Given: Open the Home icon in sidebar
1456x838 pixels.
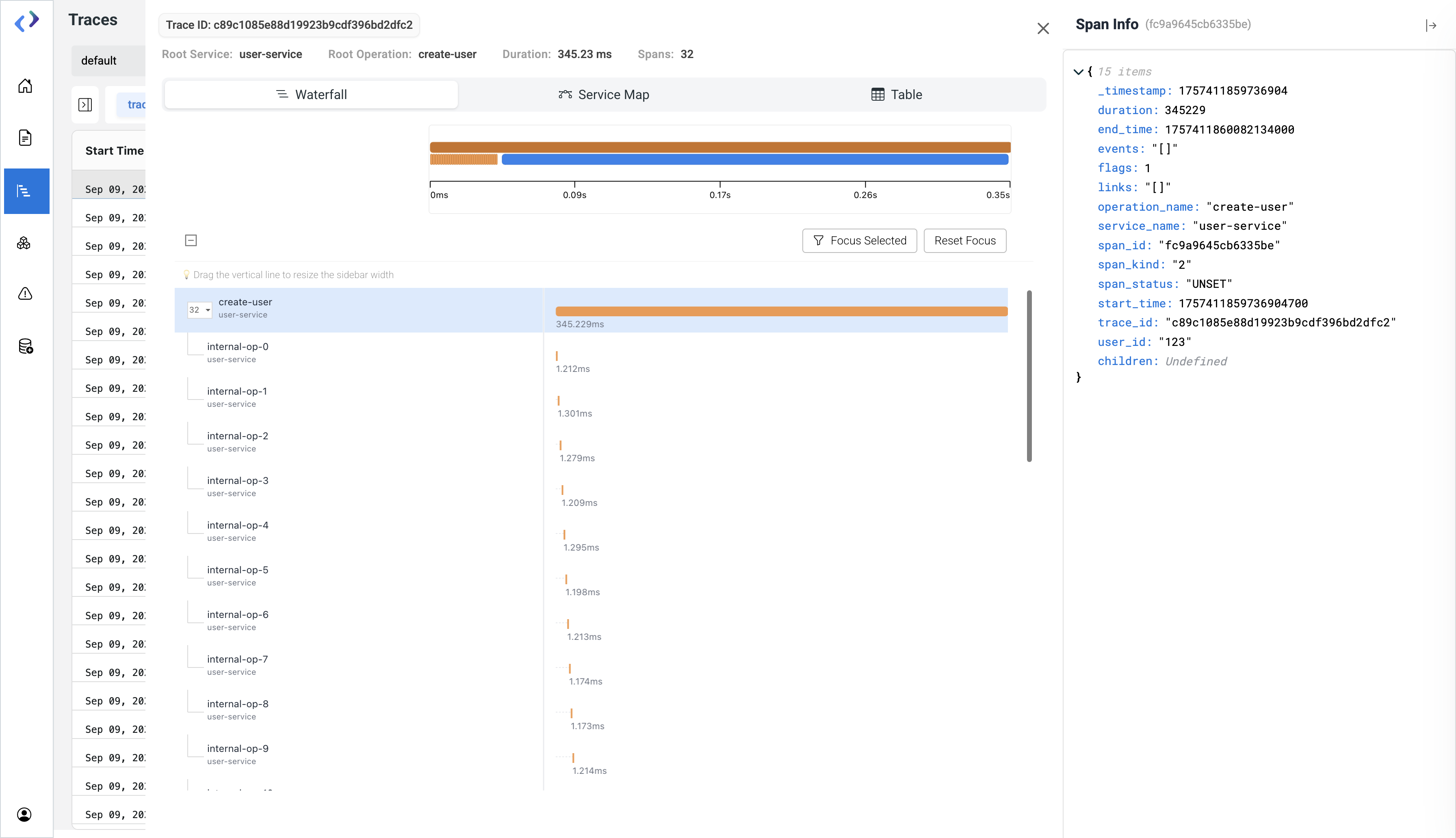Looking at the screenshot, I should (25, 86).
